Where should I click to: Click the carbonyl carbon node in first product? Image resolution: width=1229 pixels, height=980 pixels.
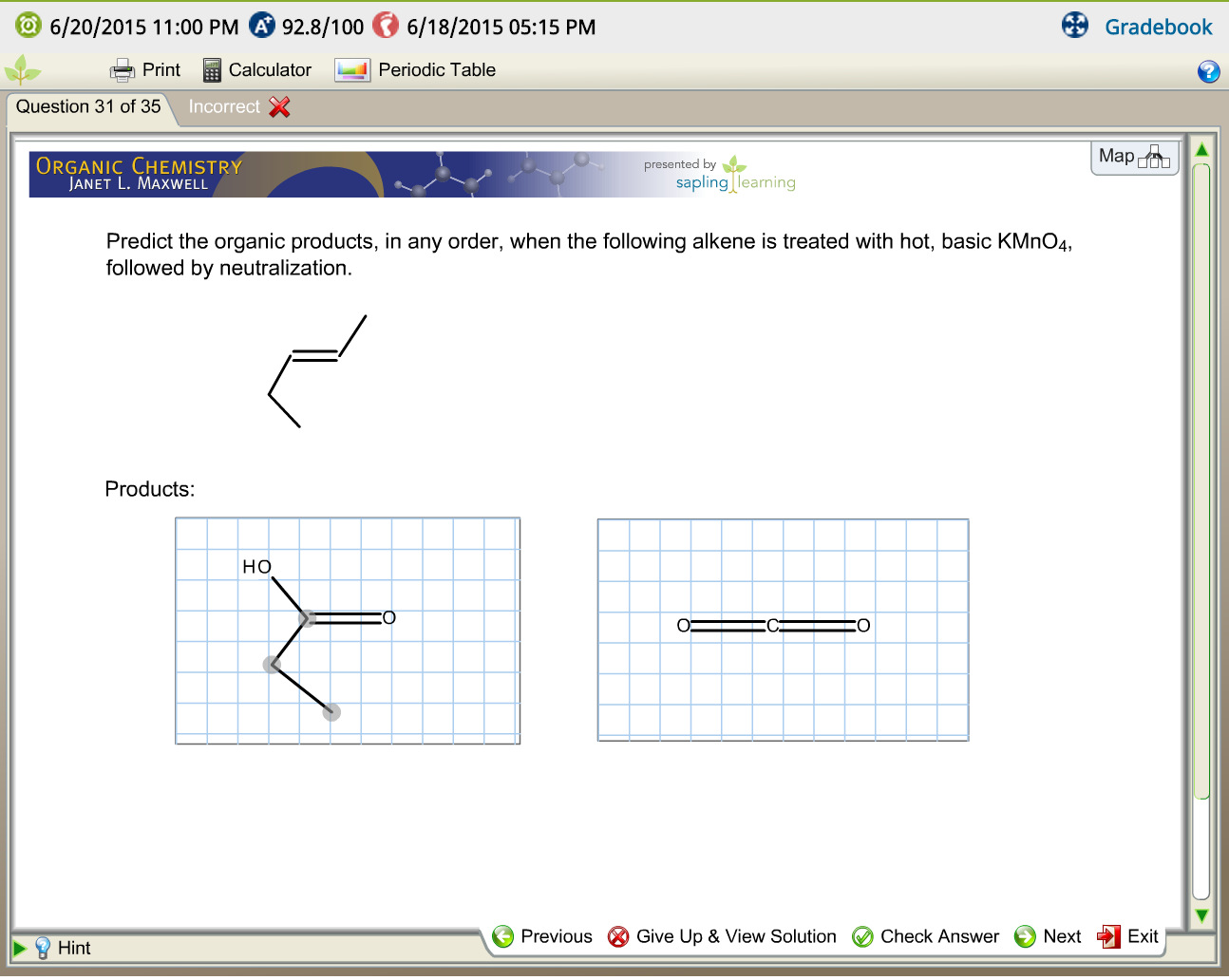(x=307, y=618)
